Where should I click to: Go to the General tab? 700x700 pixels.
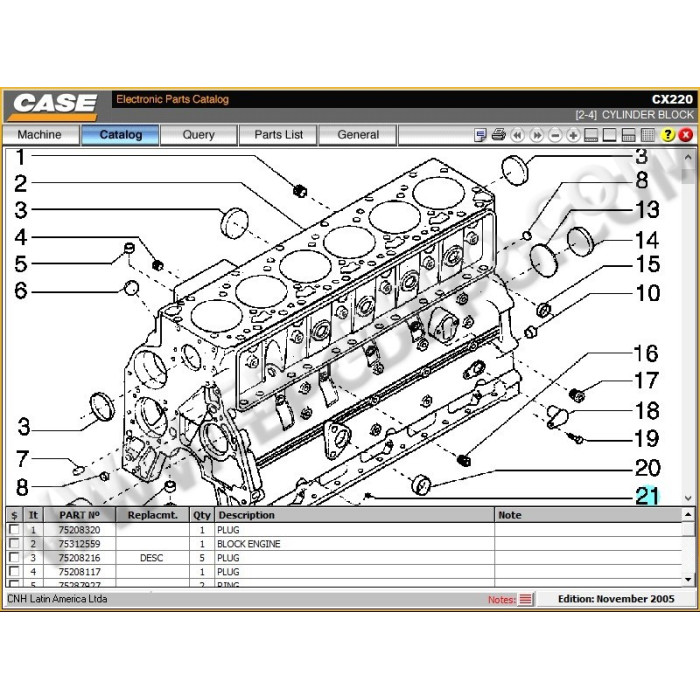pyautogui.click(x=358, y=135)
